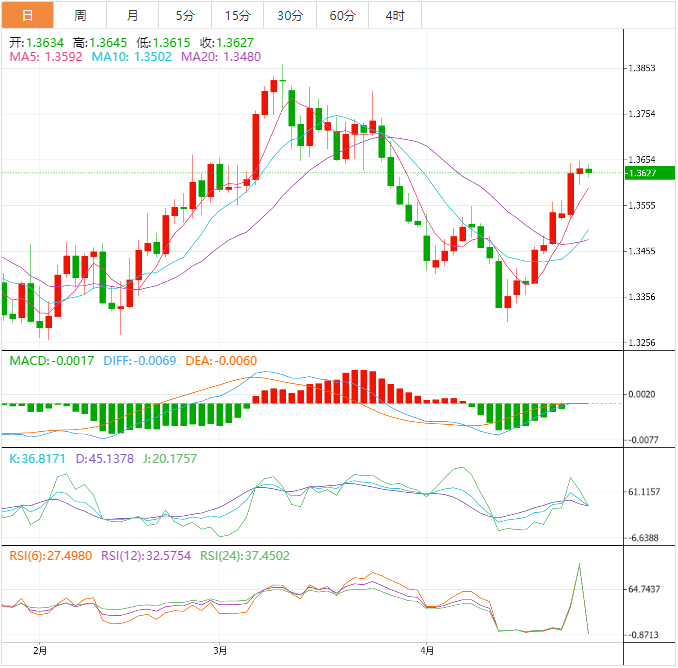
Task: Select the 日 daily chart tab
Action: tap(27, 15)
